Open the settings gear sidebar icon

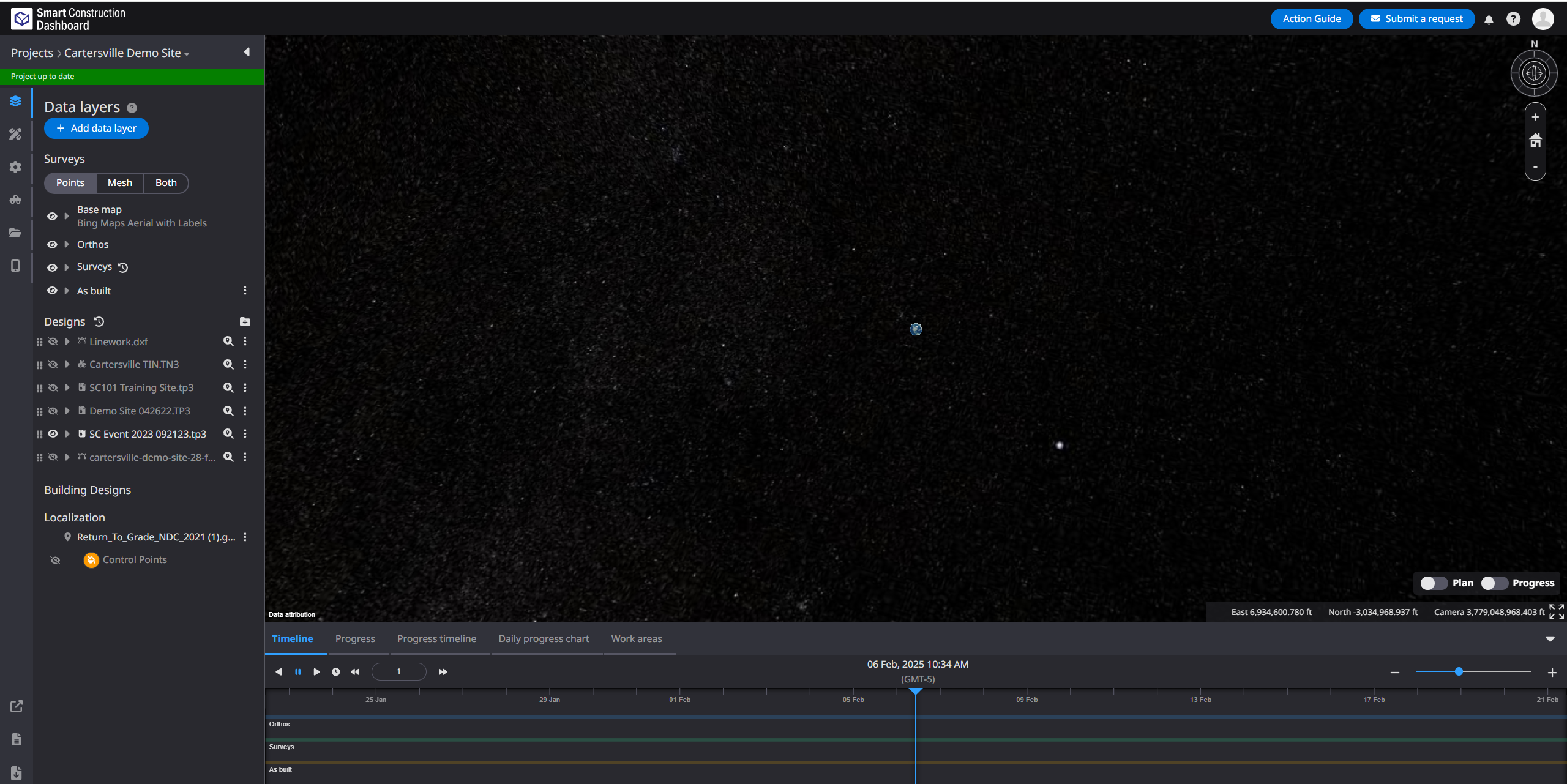(15, 167)
